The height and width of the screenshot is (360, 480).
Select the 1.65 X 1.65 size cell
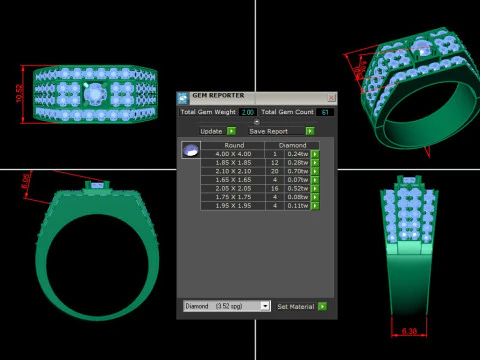pyautogui.click(x=233, y=180)
